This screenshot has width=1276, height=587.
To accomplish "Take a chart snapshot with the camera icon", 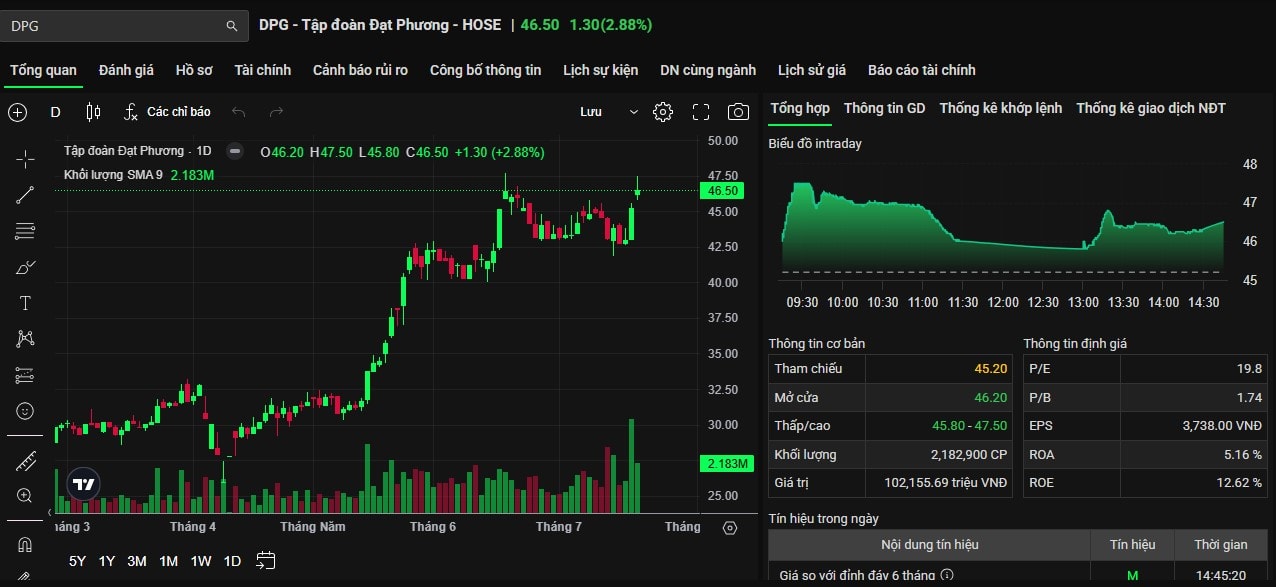I will pyautogui.click(x=738, y=112).
